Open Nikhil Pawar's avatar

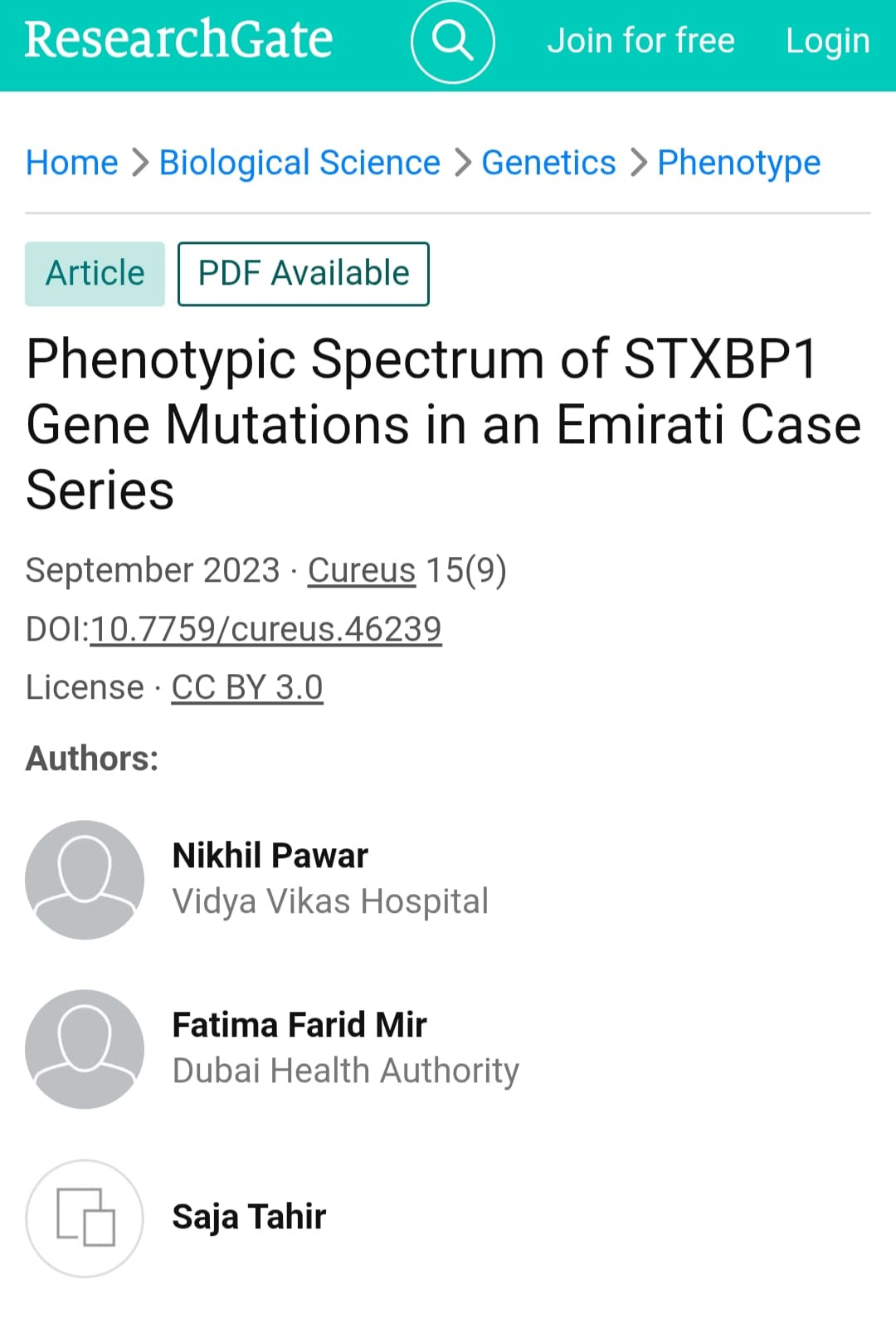pyautogui.click(x=85, y=880)
